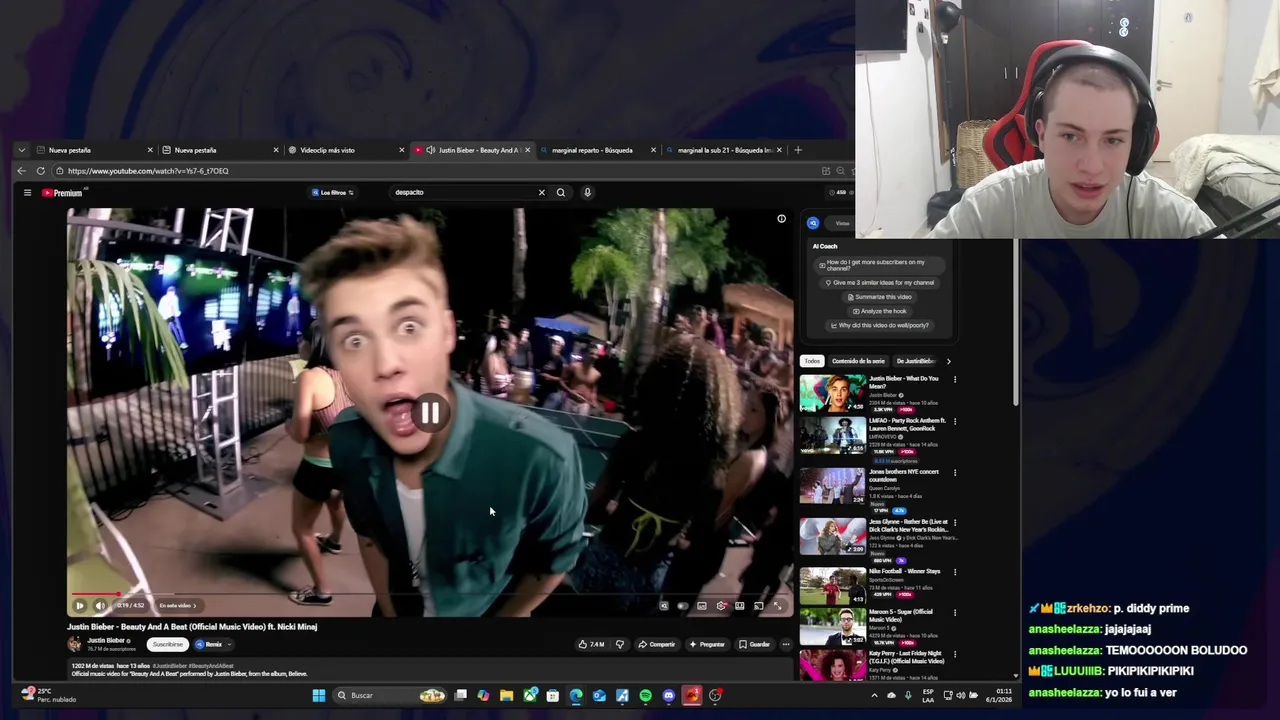
Task: Open Discord from the taskbar
Action: (669, 695)
